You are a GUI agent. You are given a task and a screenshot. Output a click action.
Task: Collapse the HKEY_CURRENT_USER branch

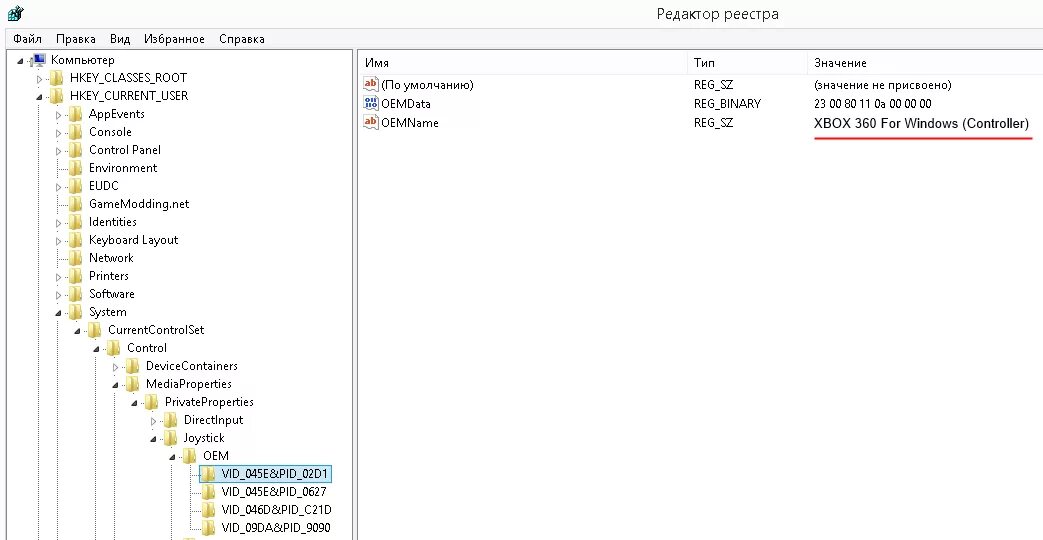(39, 97)
